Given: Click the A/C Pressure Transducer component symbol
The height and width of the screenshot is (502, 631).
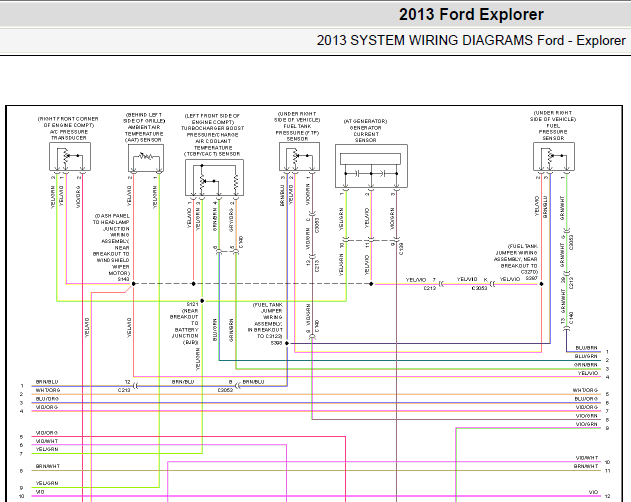Looking at the screenshot, I should coord(70,157).
